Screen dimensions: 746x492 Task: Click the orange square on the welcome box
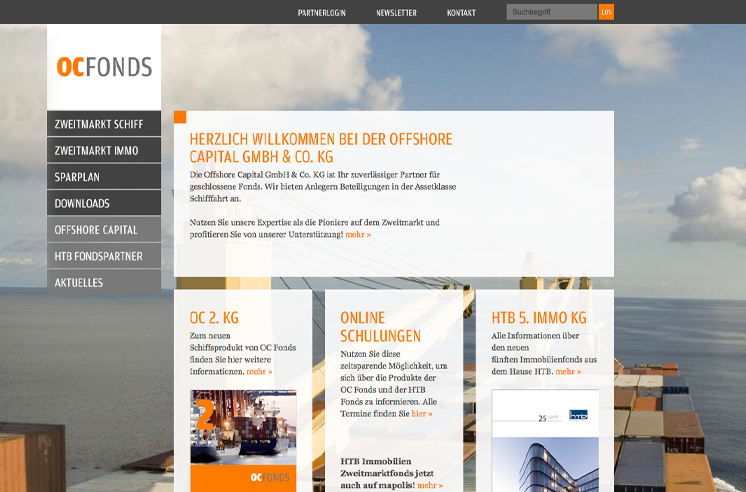(180, 117)
